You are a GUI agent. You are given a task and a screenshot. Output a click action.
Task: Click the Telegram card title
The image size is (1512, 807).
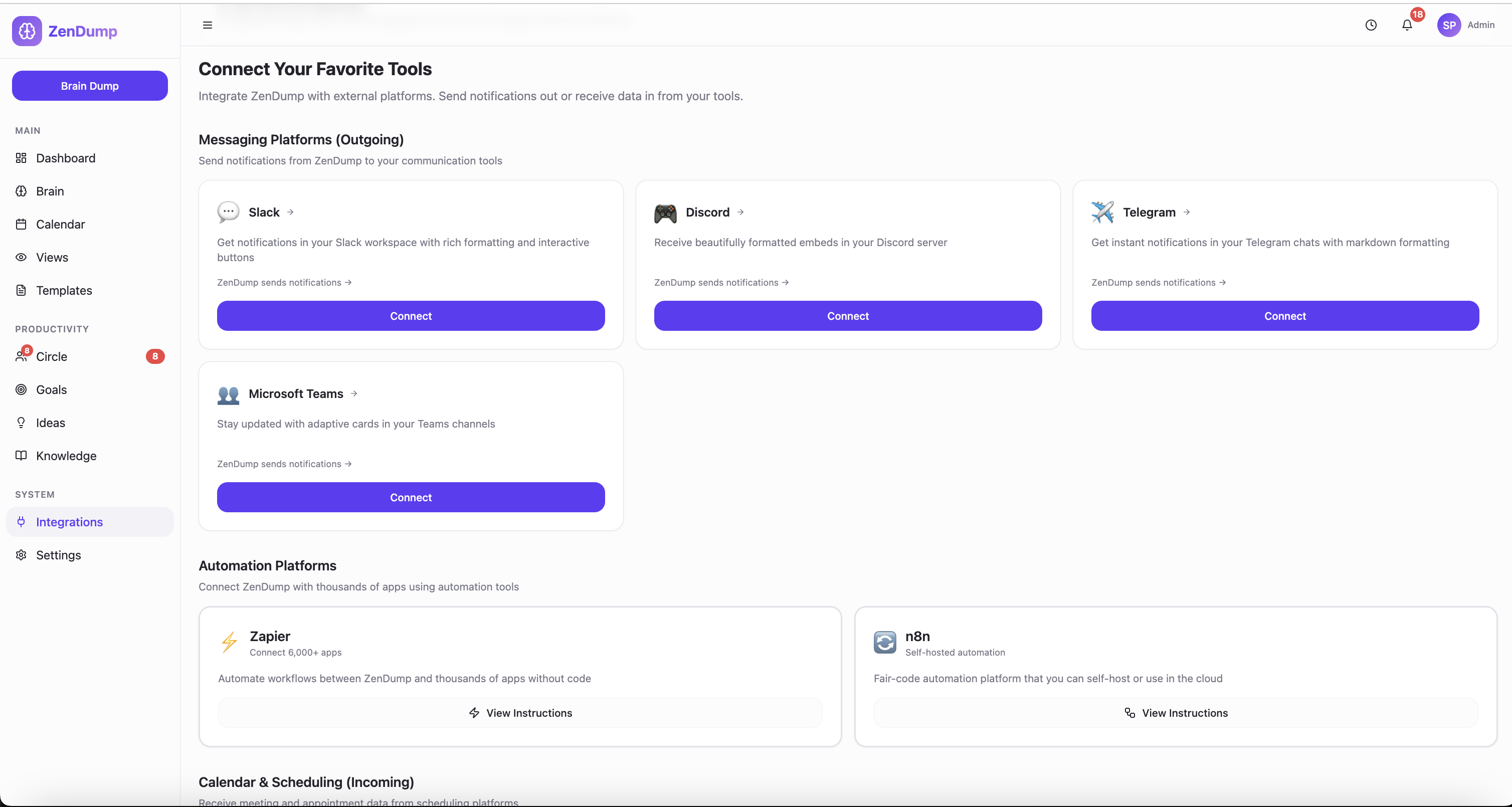pyautogui.click(x=1149, y=212)
